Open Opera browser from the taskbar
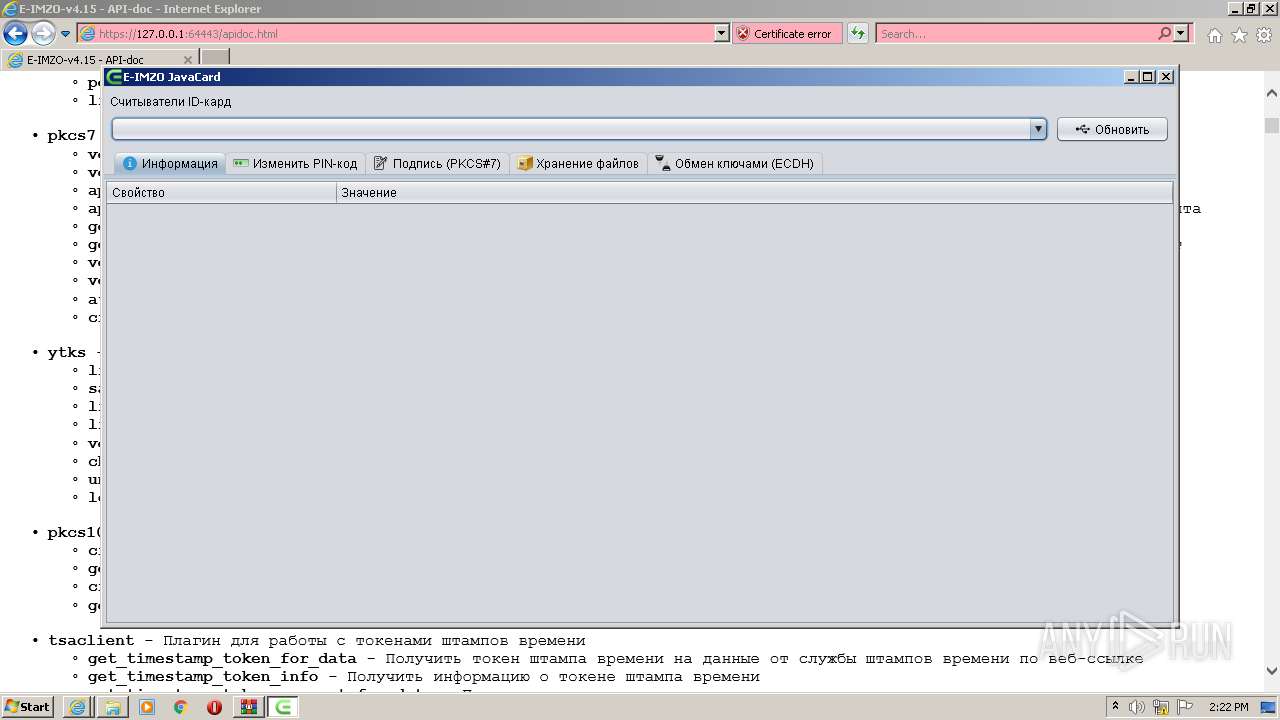The height and width of the screenshot is (720, 1280). click(214, 707)
